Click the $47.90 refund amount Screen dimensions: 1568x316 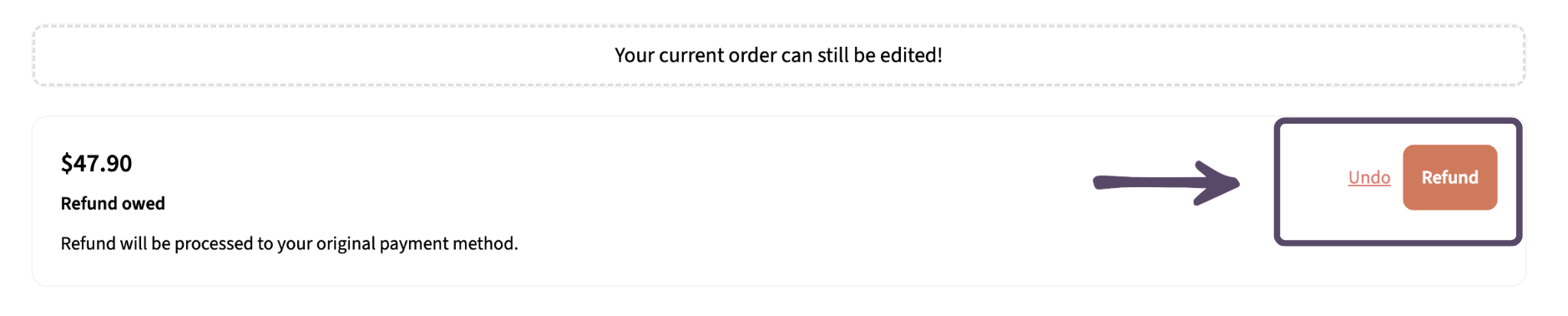96,163
